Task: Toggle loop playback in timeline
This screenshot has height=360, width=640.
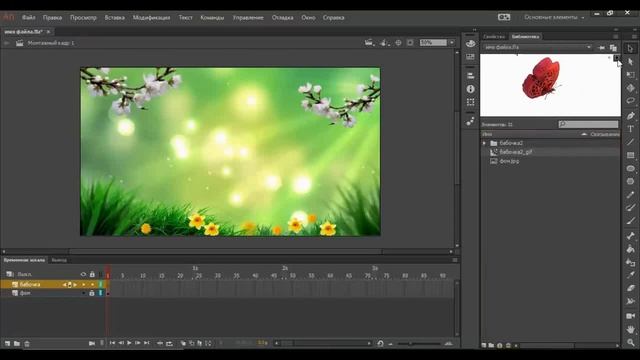Action: click(169, 343)
